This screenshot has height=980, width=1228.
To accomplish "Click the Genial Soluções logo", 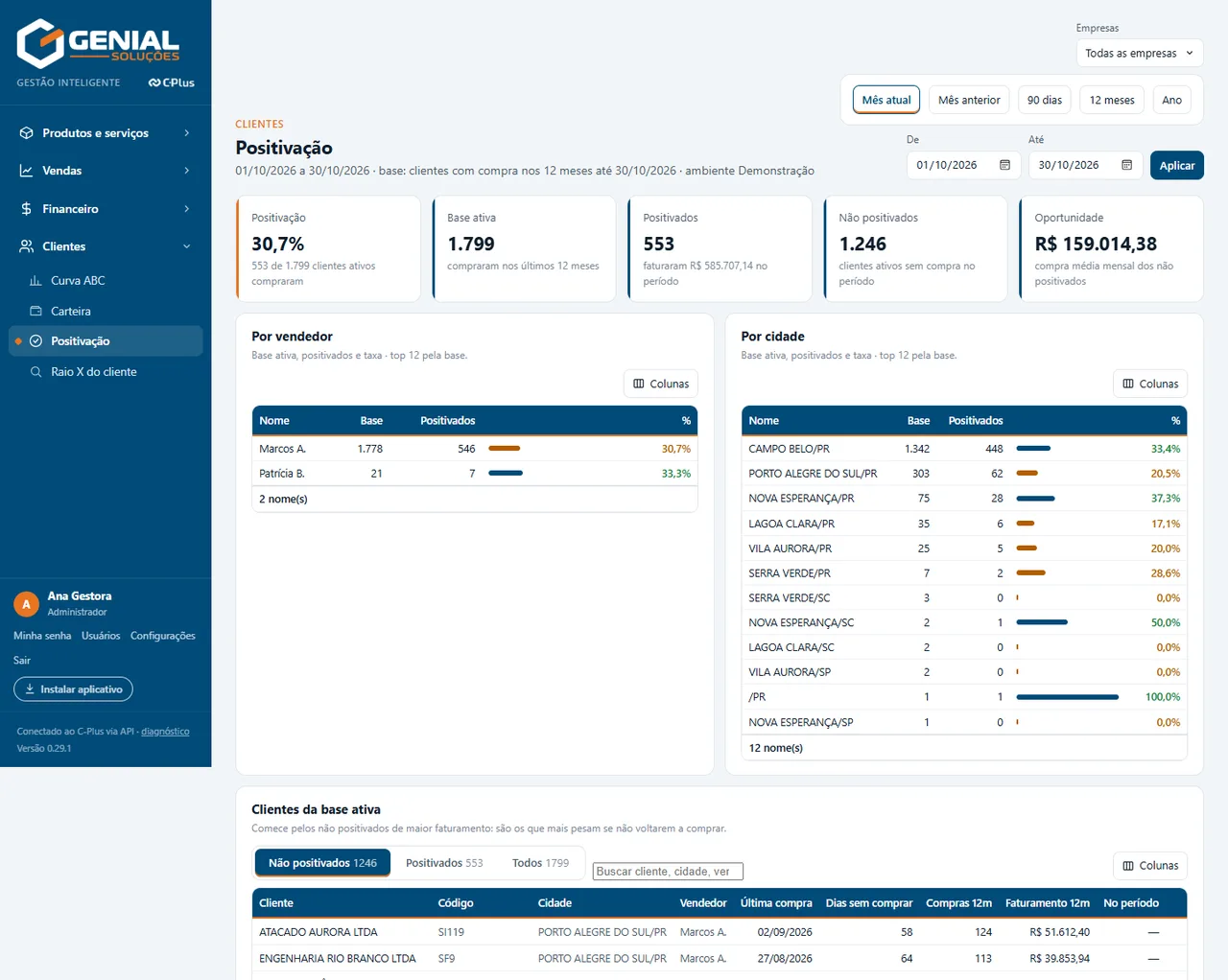I will (x=98, y=42).
